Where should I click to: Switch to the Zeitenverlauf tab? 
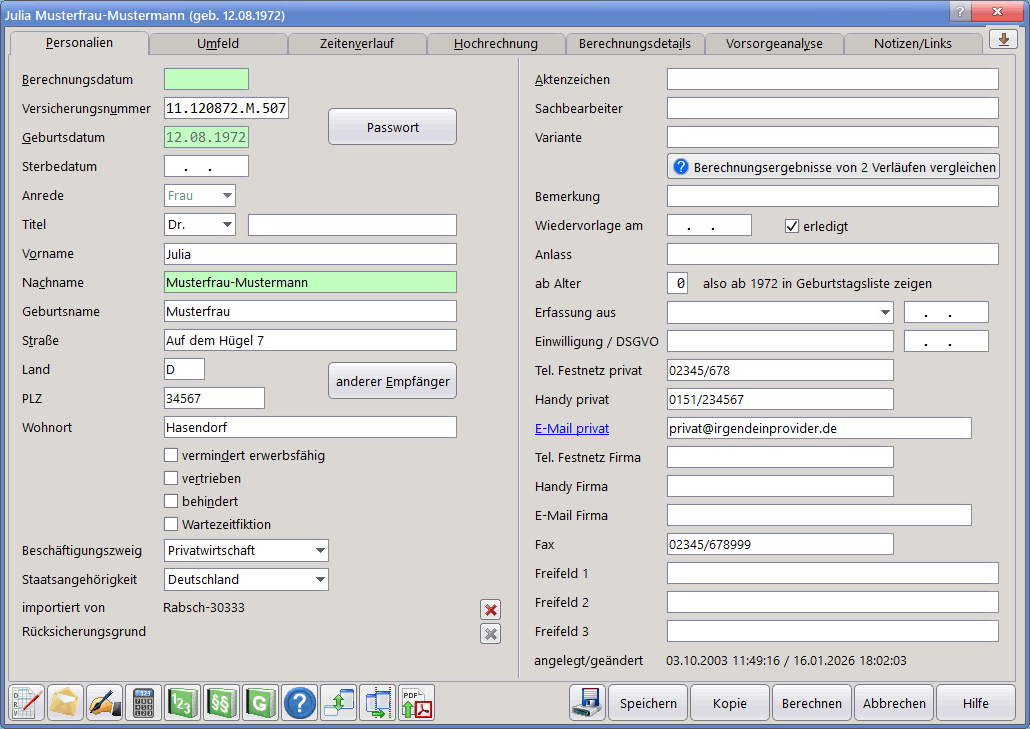(357, 44)
